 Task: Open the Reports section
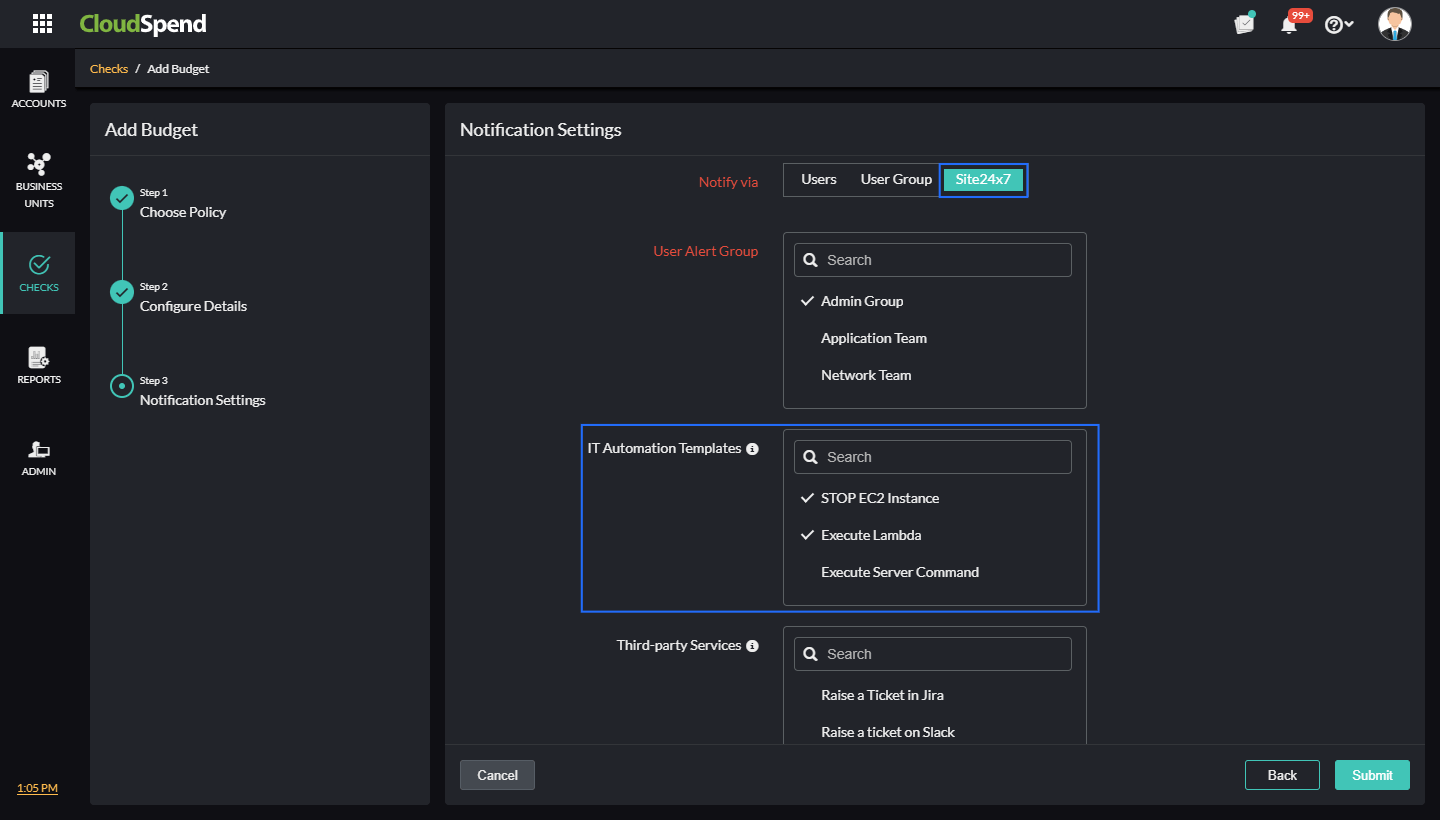click(38, 364)
